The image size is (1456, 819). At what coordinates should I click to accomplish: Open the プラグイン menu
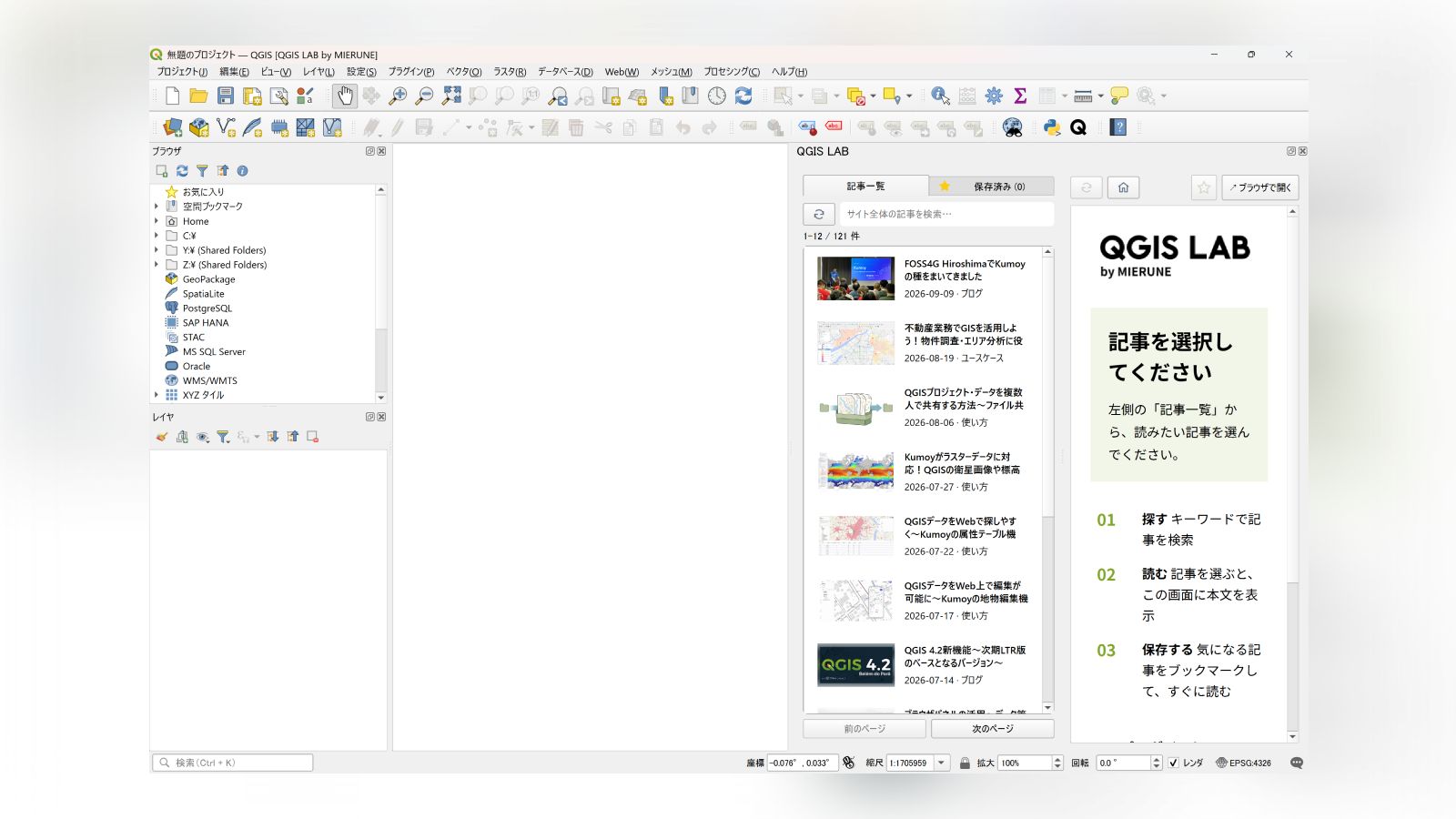pos(410,72)
